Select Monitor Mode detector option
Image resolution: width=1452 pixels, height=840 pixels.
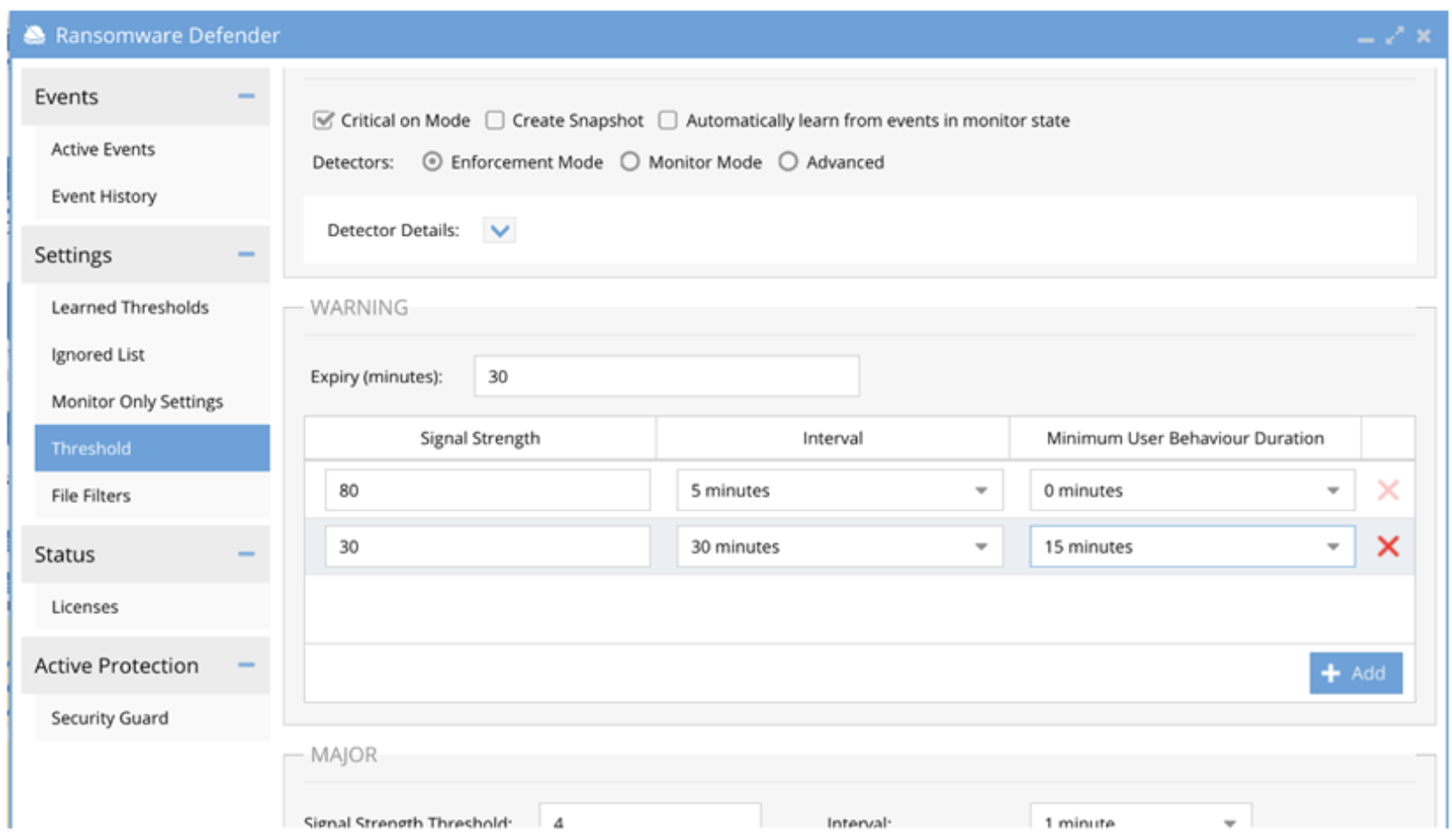pyautogui.click(x=630, y=162)
